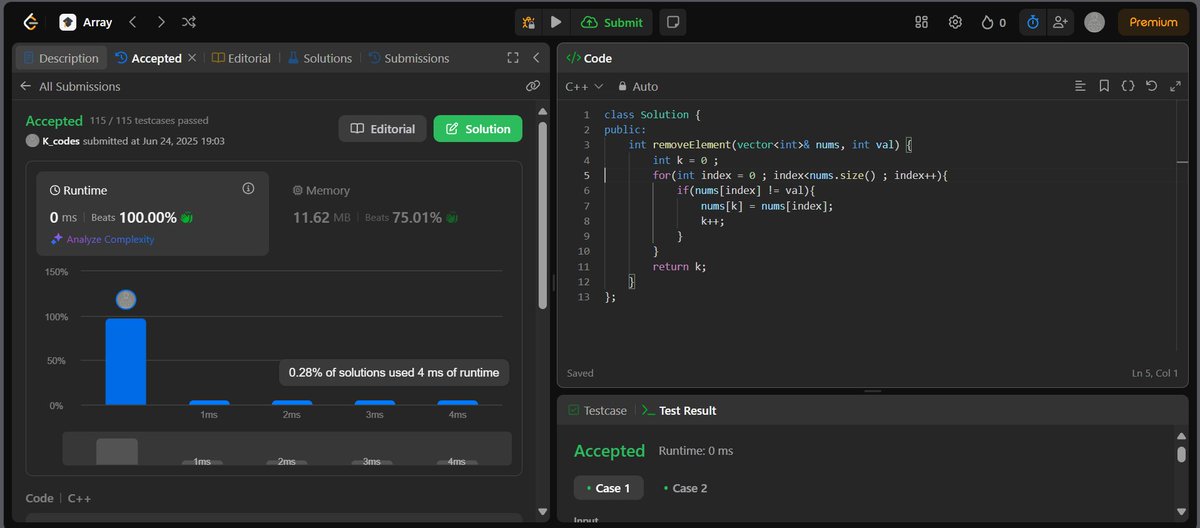The image size is (1200, 528).
Task: Open the layout grid icon
Action: coord(922,22)
